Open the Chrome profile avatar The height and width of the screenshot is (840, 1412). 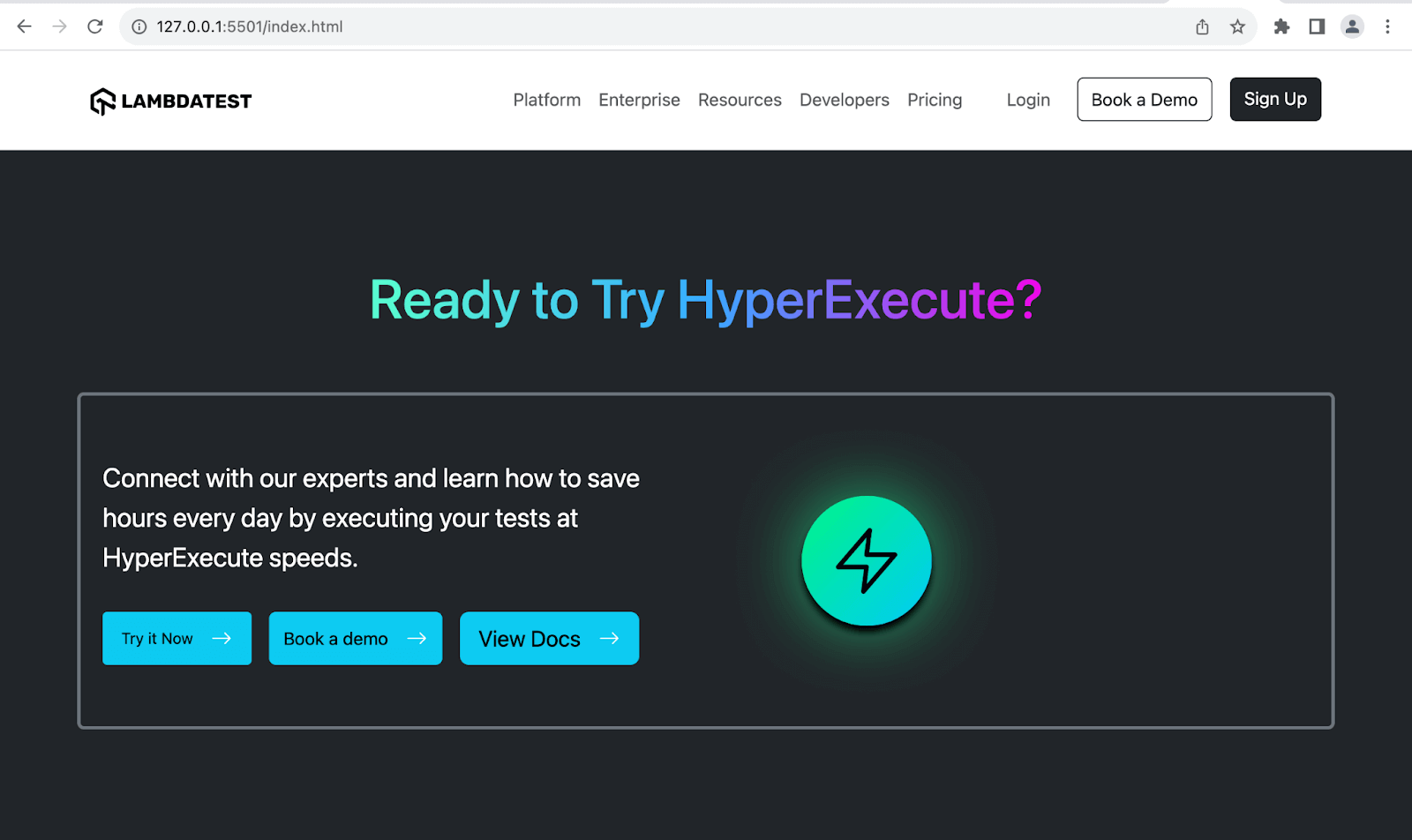click(1352, 26)
